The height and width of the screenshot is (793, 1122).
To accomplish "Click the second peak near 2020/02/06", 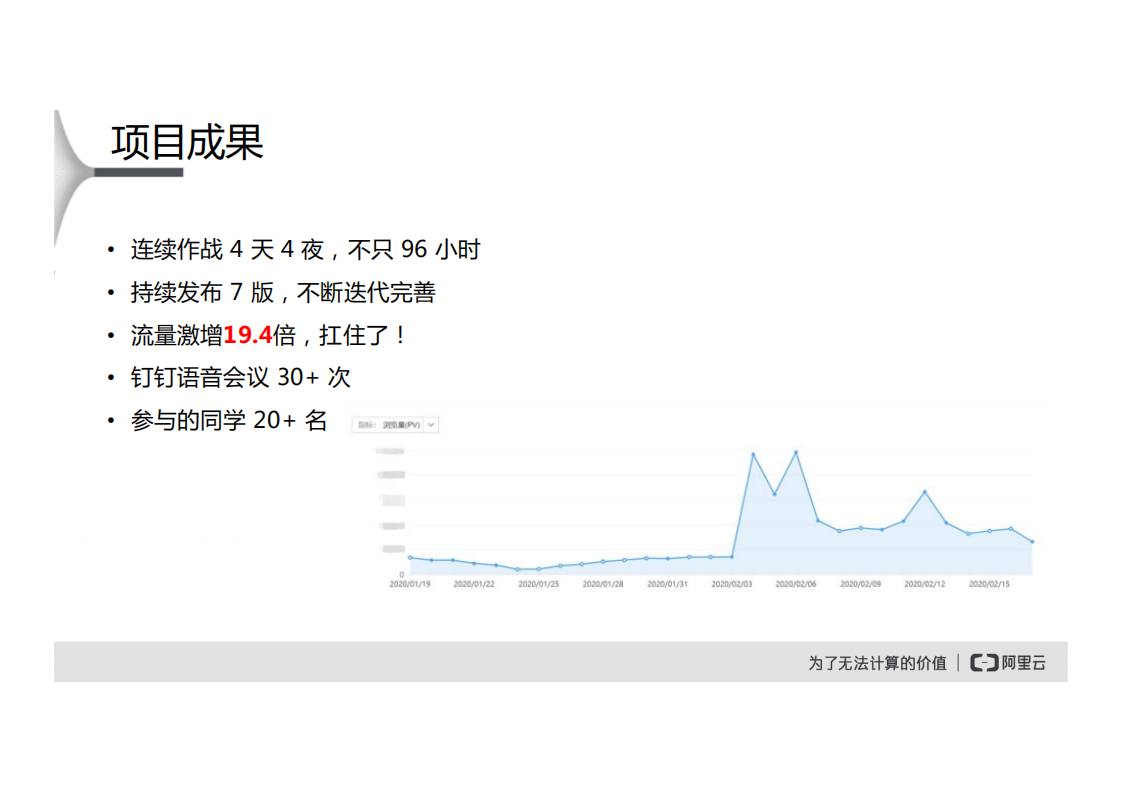I will click(796, 452).
